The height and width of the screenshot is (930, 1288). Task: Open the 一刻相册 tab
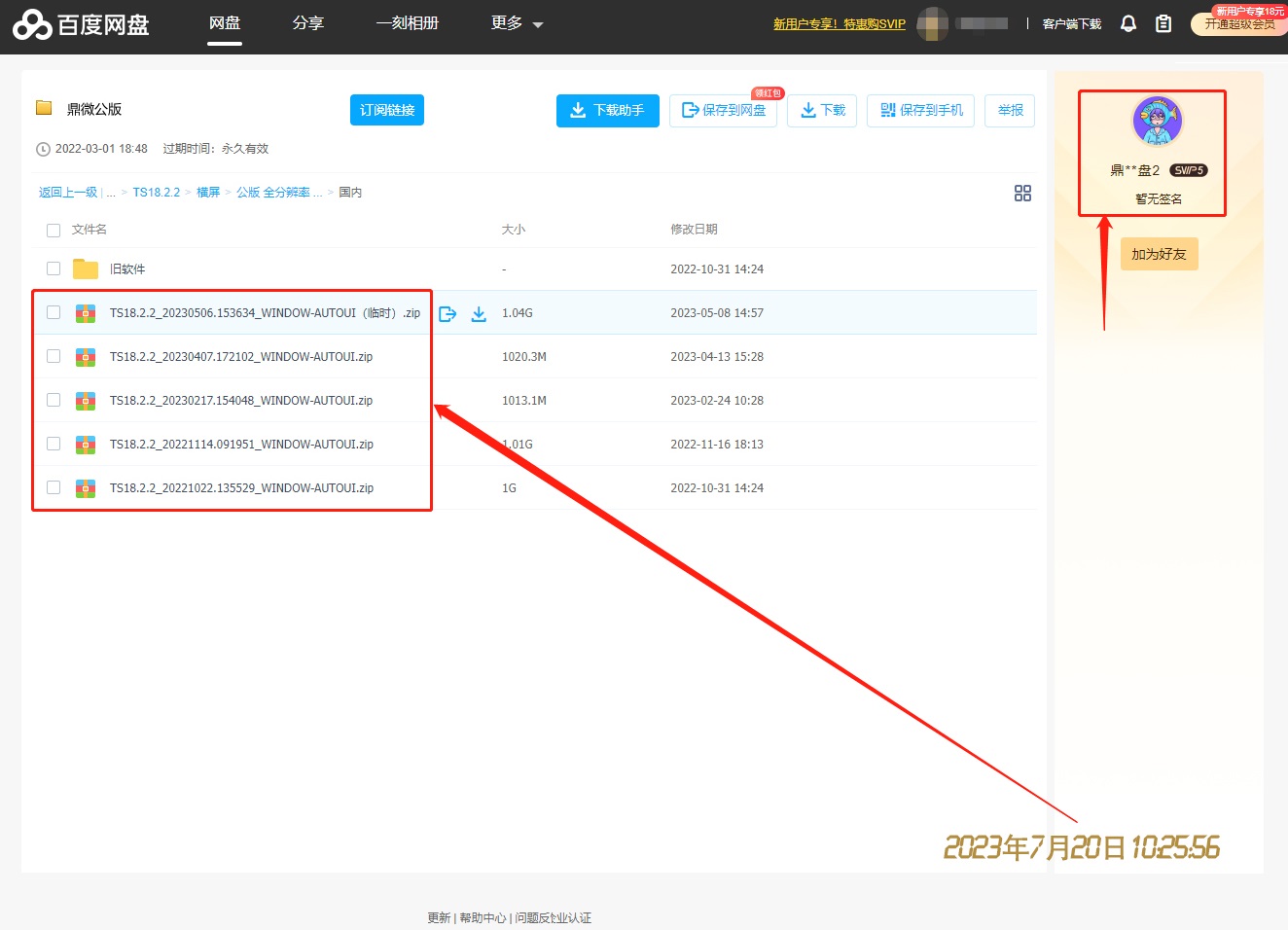click(407, 23)
